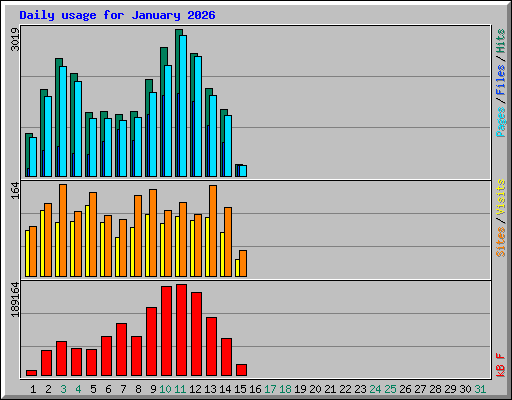This screenshot has width=512, height=400.
Task: Click day 31 on the x-axis
Action: point(480,389)
